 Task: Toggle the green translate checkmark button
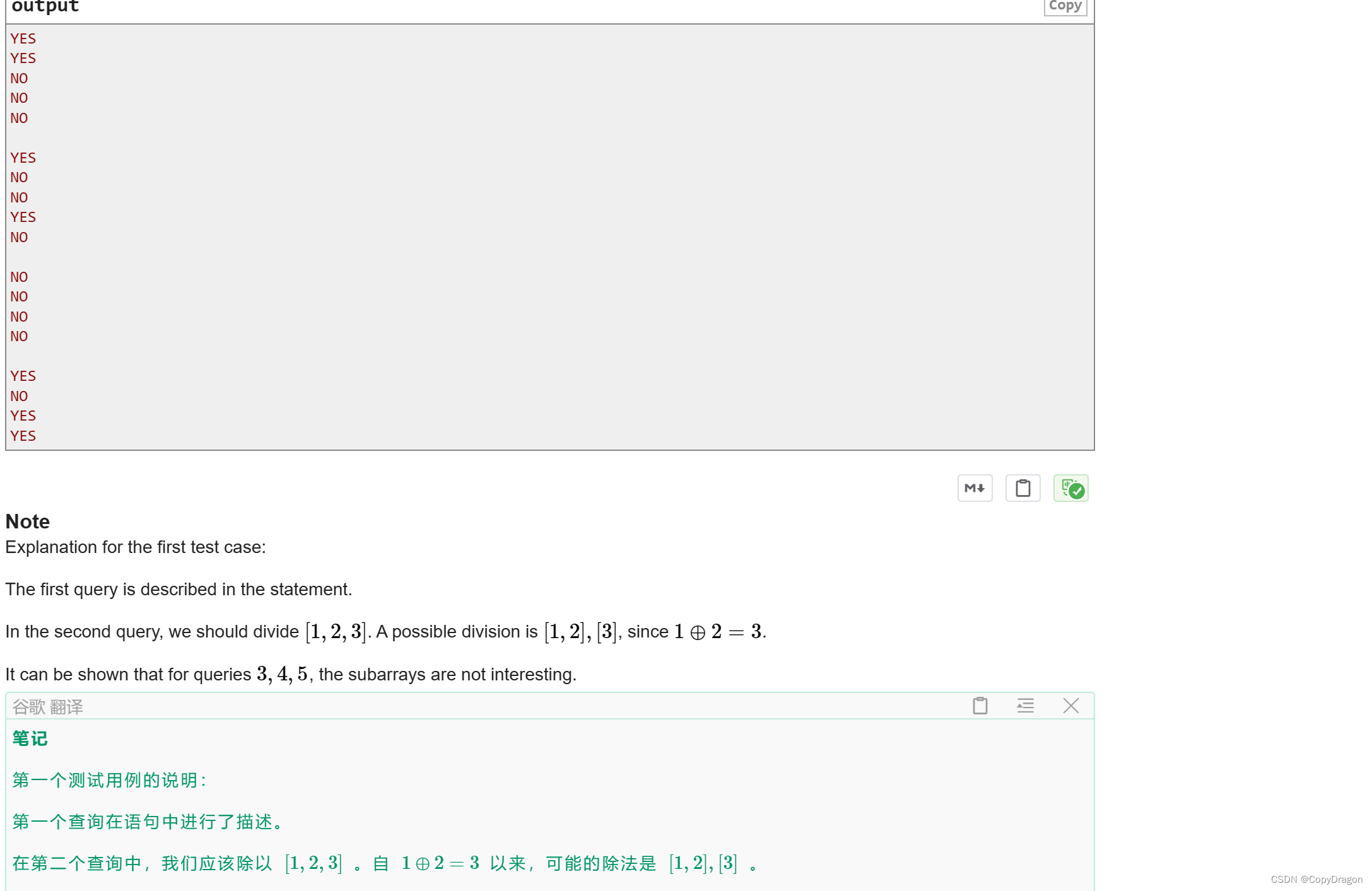1070,488
